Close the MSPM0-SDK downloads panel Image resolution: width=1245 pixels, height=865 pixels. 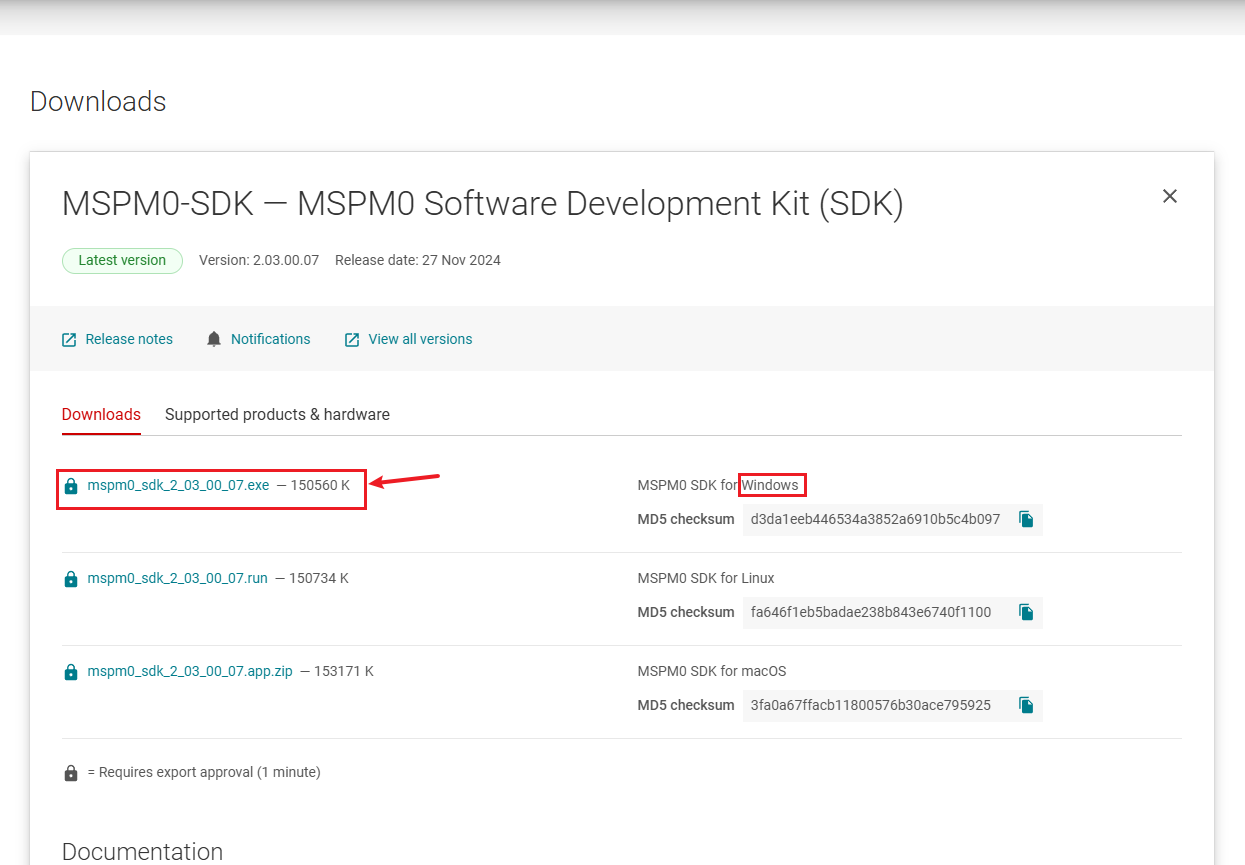[1170, 196]
